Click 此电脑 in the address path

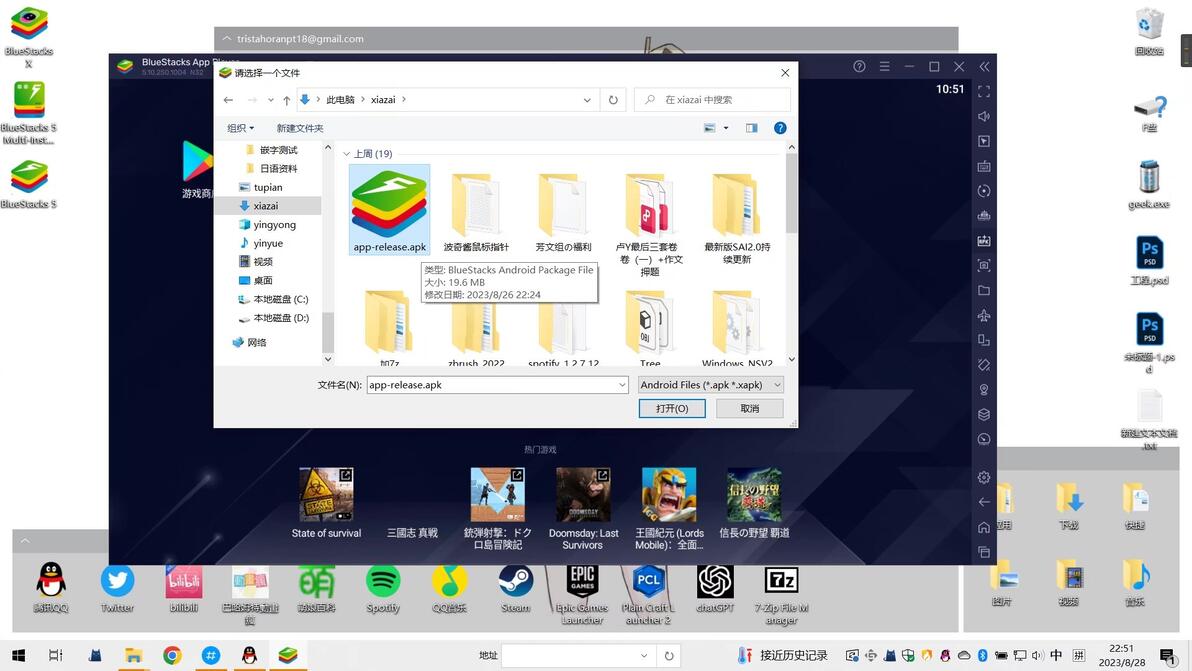pyautogui.click(x=341, y=100)
